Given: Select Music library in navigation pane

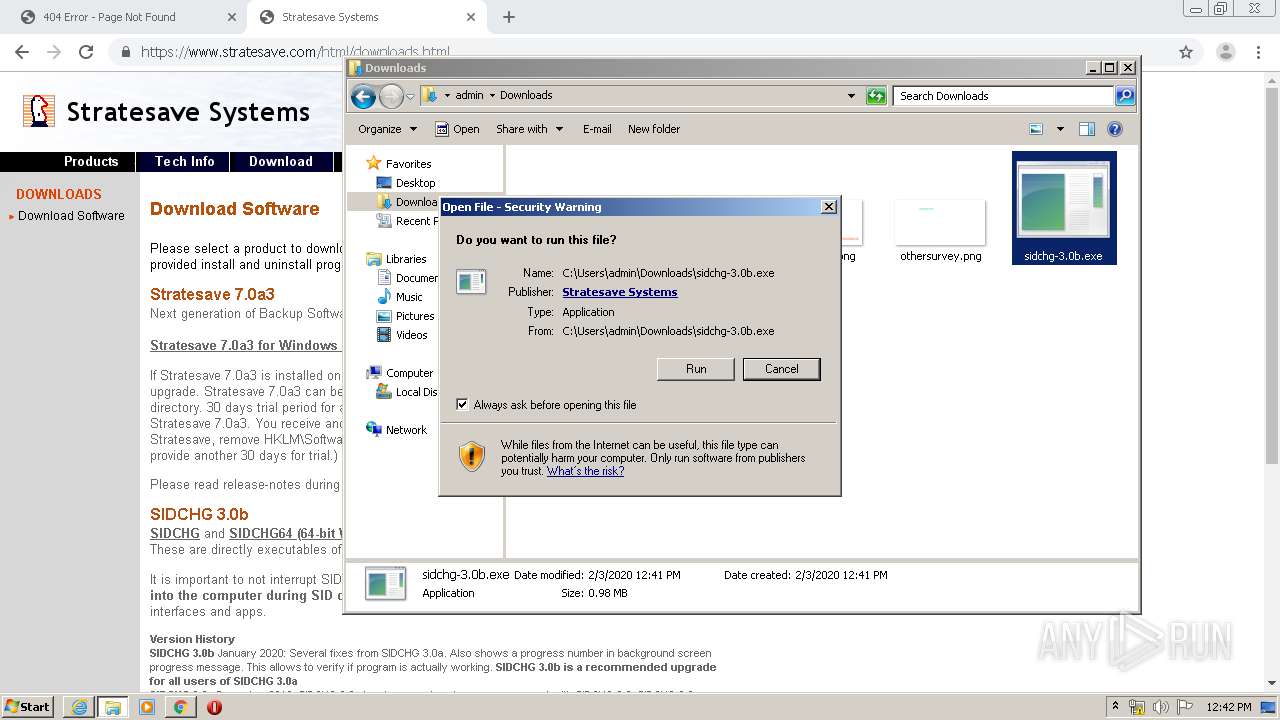Looking at the screenshot, I should tap(400, 297).
